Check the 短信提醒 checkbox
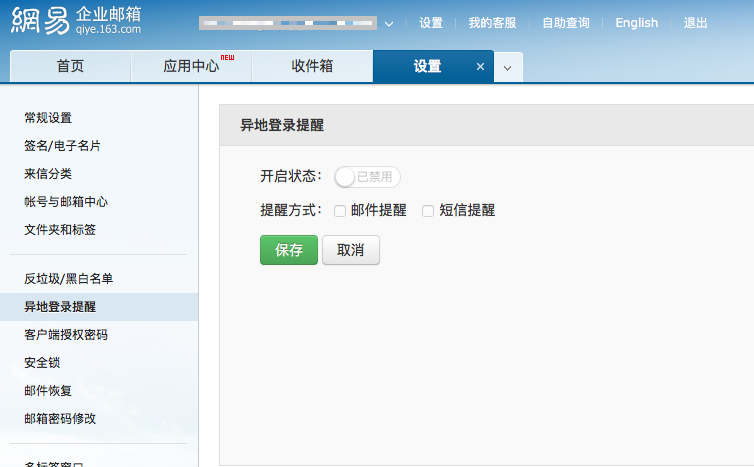Image resolution: width=754 pixels, height=467 pixels. 428,211
